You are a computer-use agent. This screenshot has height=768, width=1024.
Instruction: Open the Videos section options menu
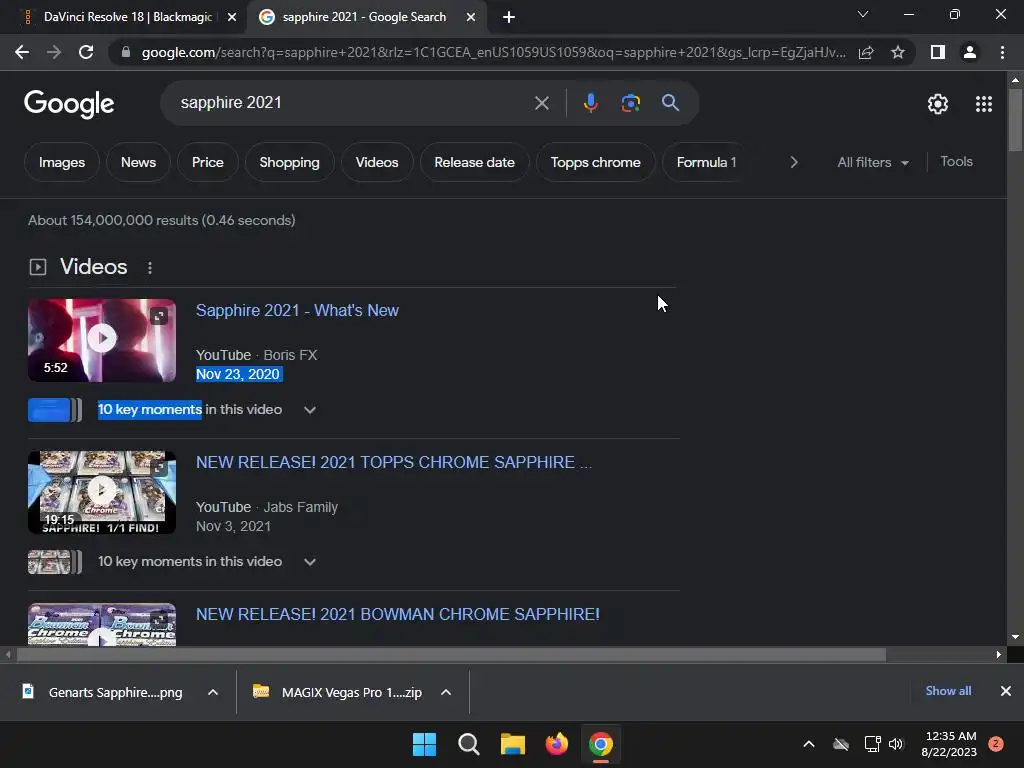coord(150,268)
